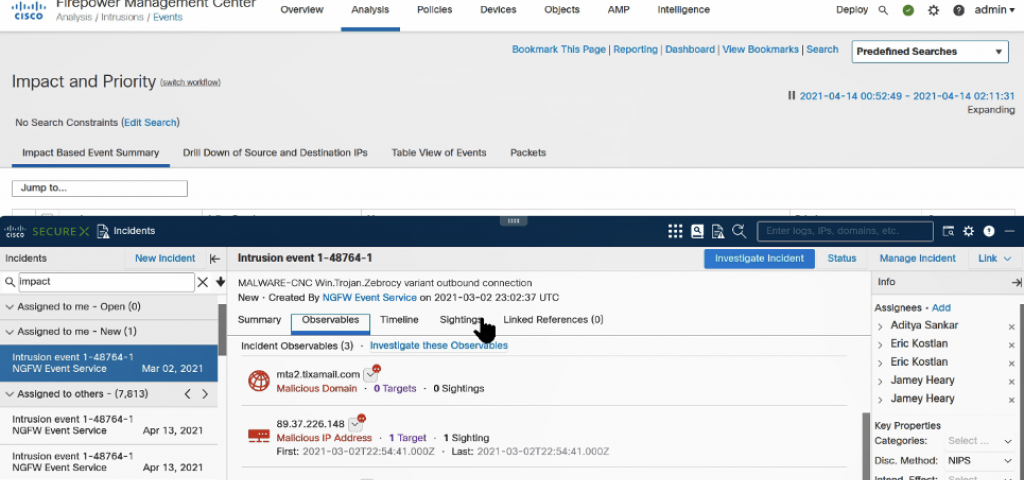Switch to incident Summary tab
This screenshot has width=1024, height=480.
(x=259, y=320)
